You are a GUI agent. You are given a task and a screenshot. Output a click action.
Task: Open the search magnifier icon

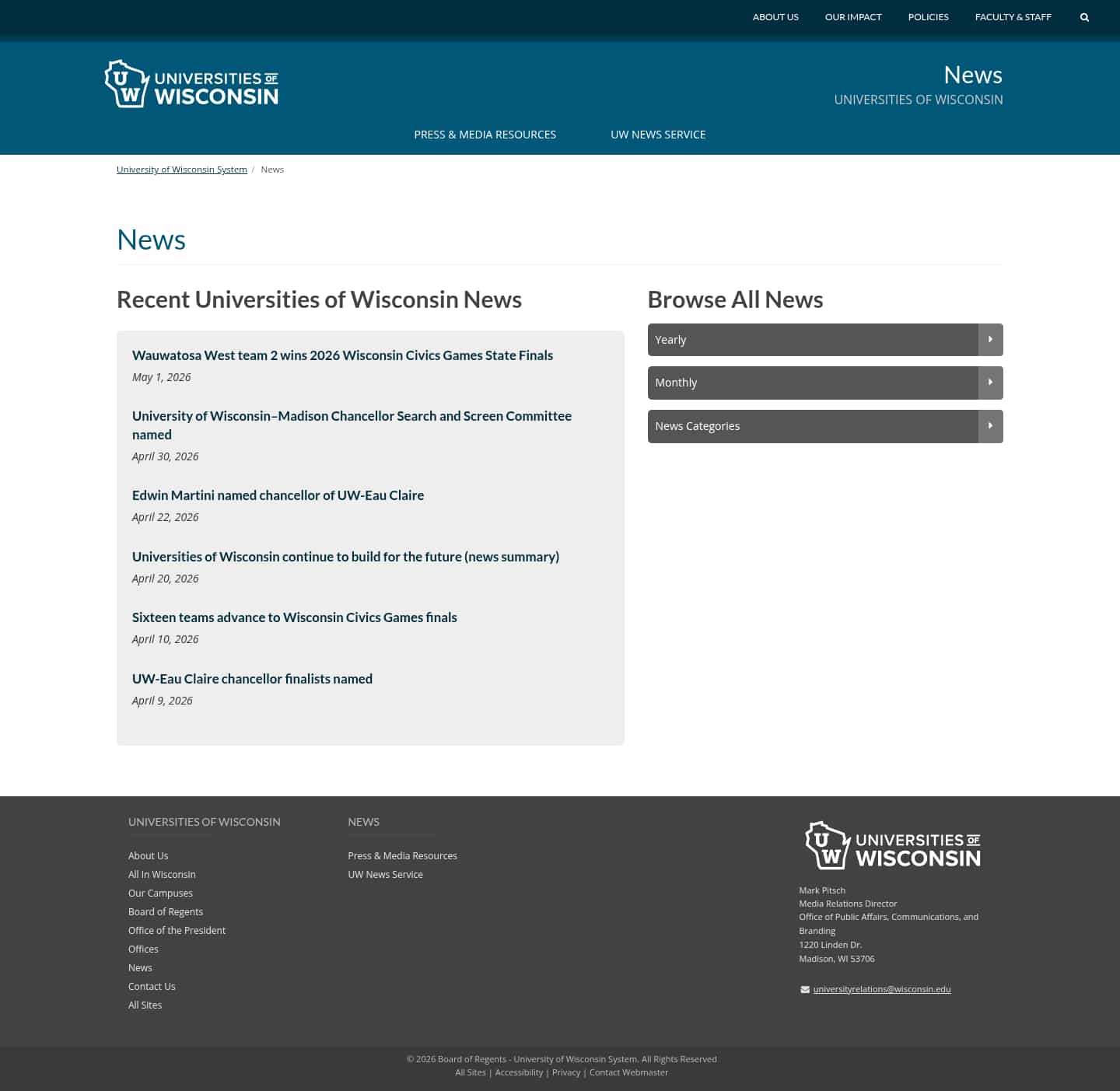(x=1084, y=17)
